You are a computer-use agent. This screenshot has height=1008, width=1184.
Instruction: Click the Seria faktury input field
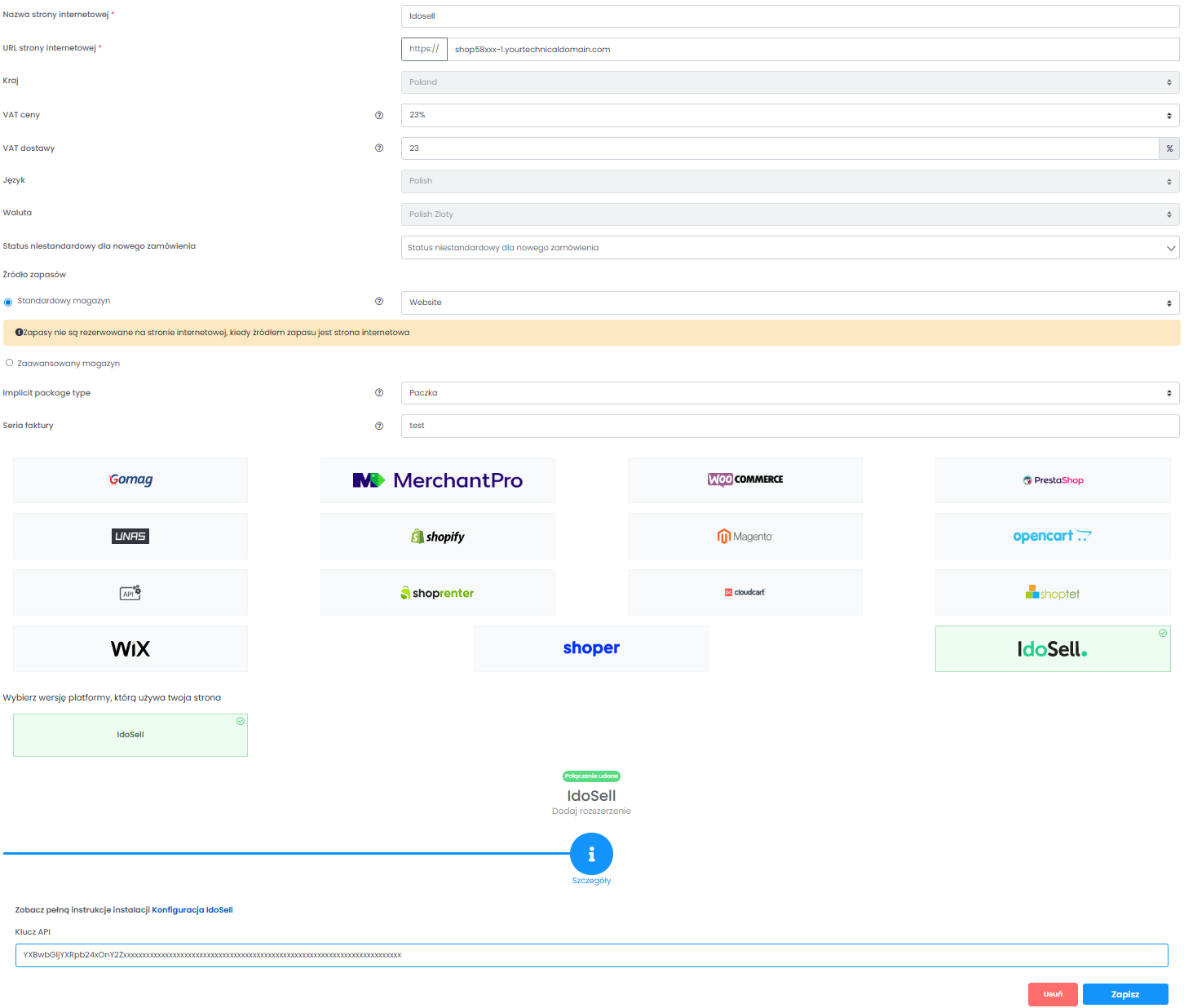tap(790, 426)
